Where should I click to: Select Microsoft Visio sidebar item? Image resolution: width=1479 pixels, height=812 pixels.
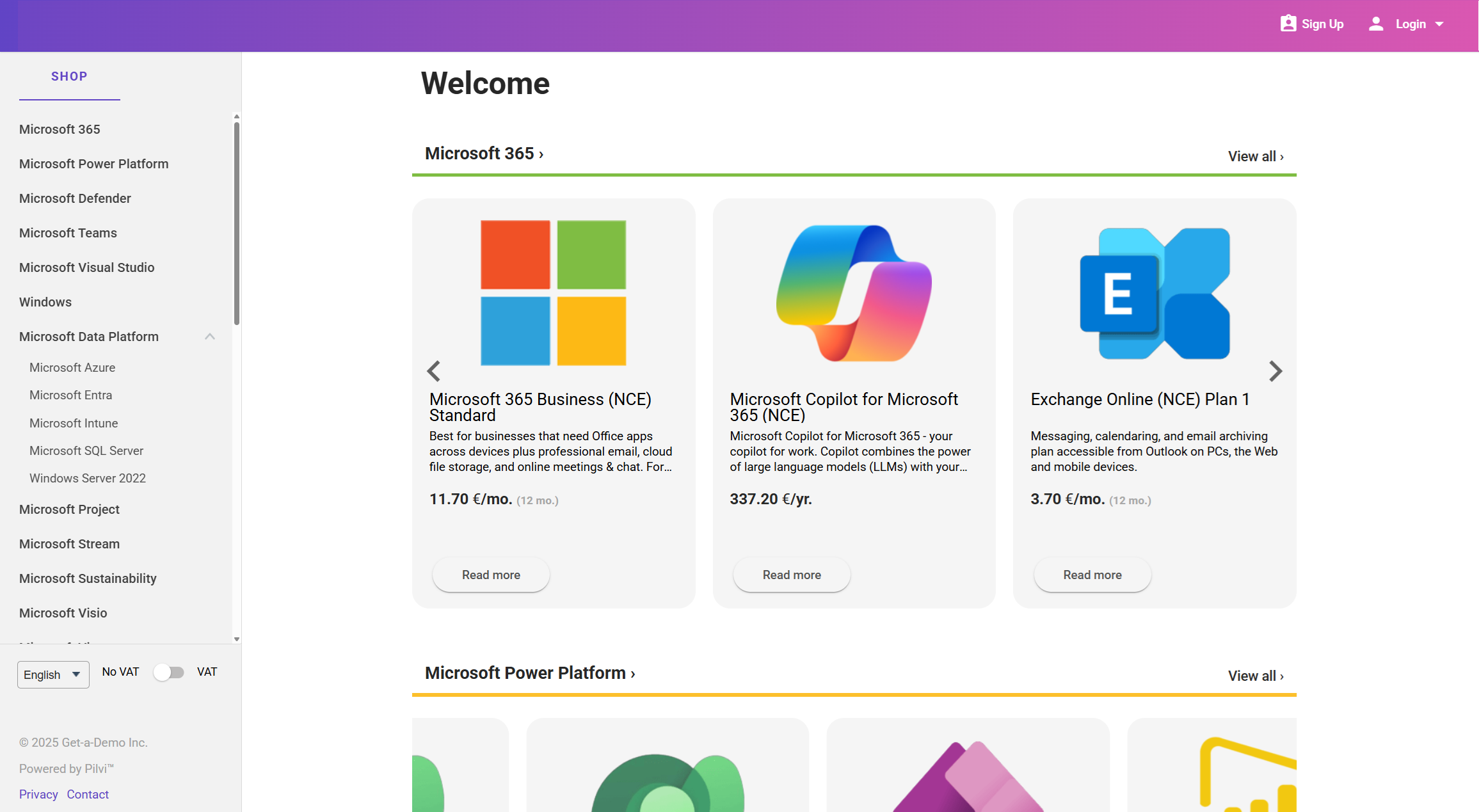click(63, 613)
